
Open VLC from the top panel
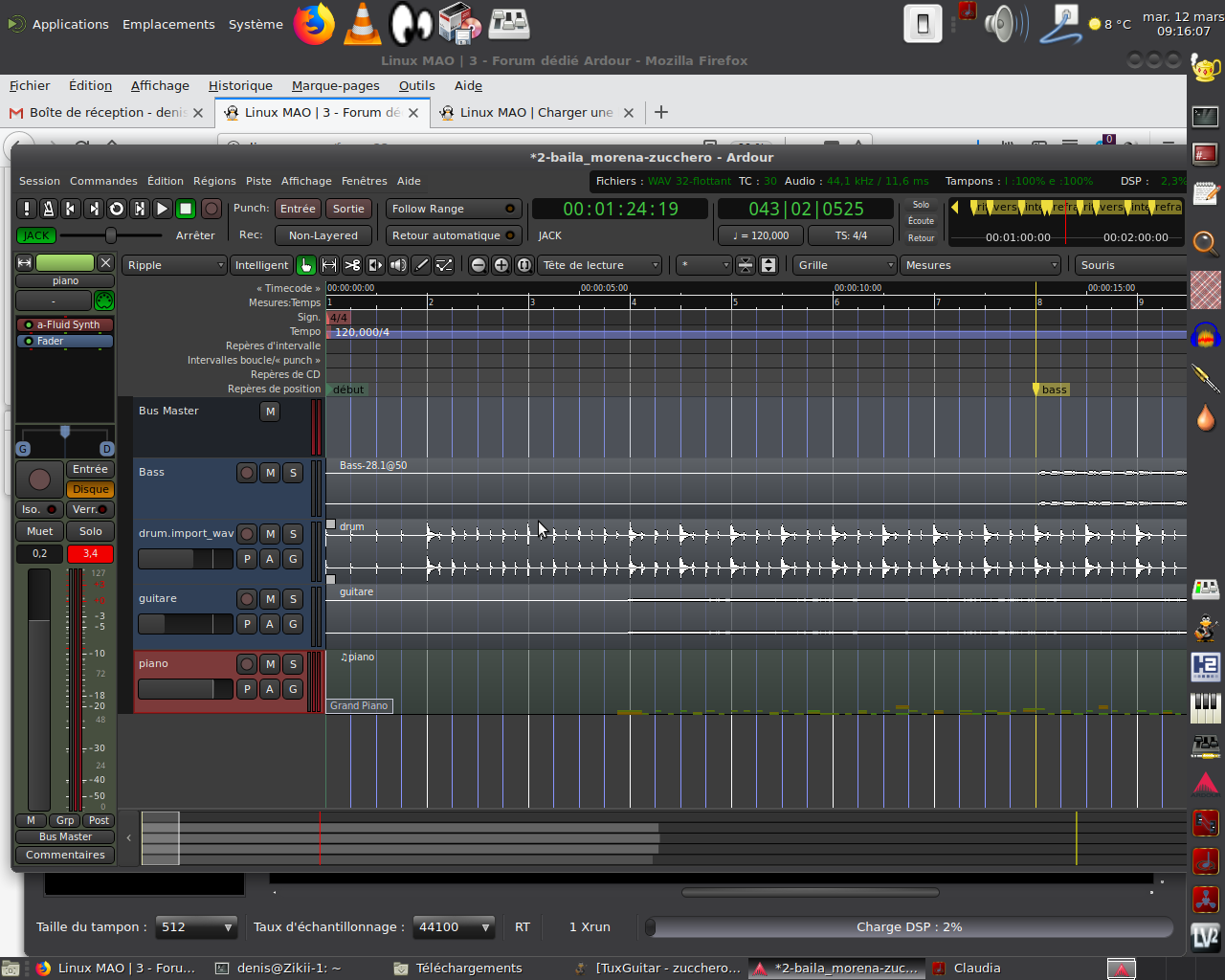363,24
